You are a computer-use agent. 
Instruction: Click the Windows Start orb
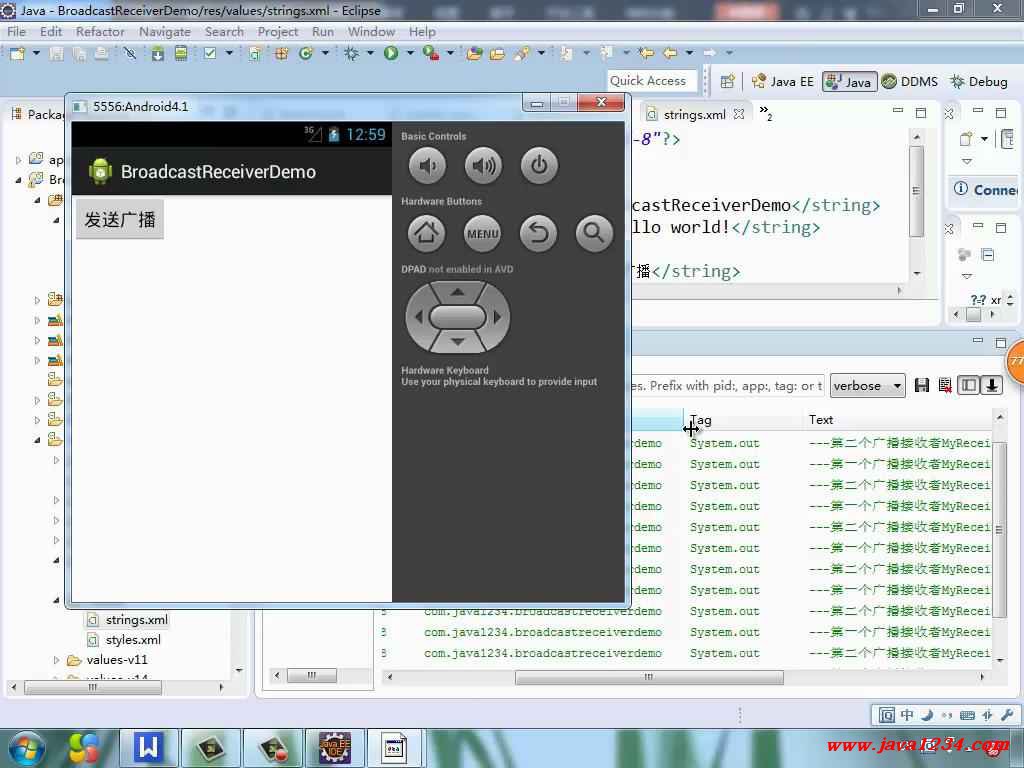click(x=26, y=748)
